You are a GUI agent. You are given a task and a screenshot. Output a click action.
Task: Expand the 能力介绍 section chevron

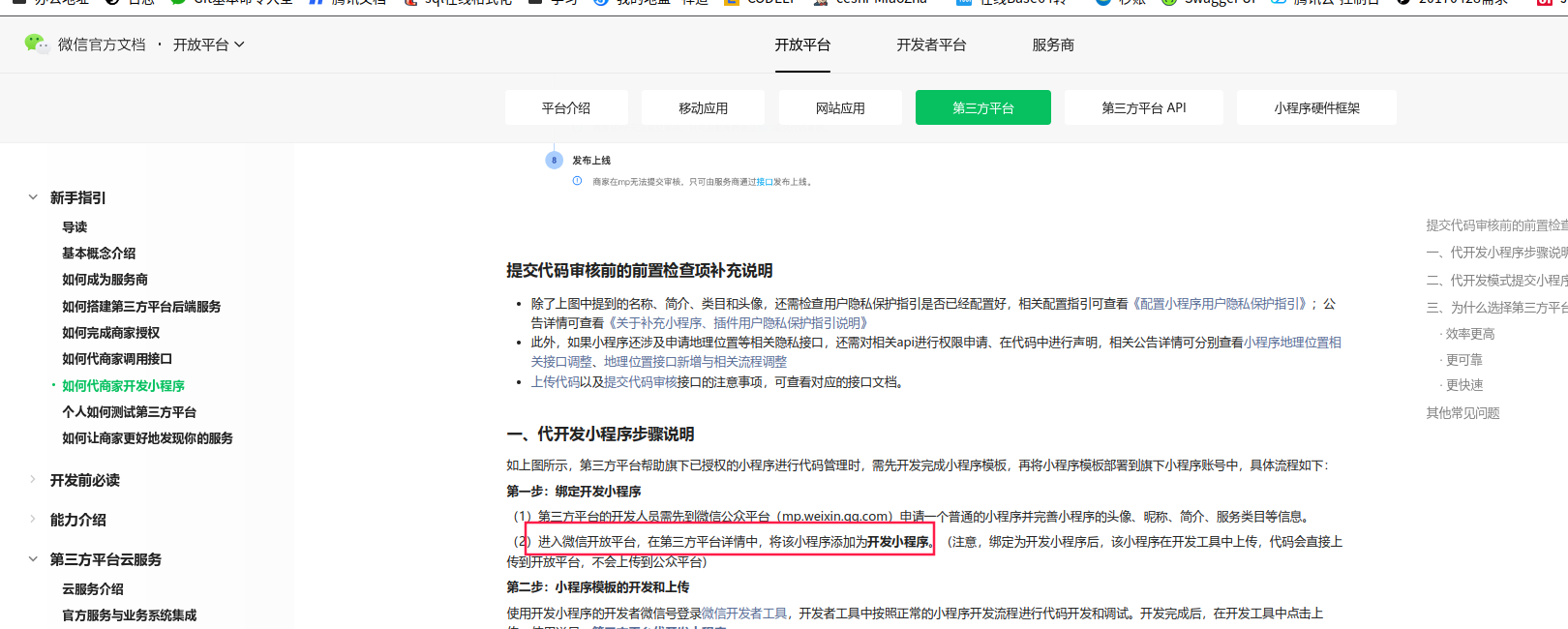(33, 520)
